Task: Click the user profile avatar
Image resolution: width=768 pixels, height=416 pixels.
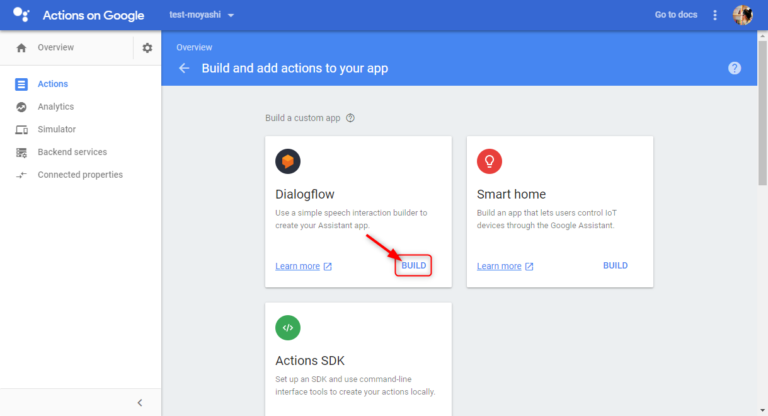Action: (742, 15)
